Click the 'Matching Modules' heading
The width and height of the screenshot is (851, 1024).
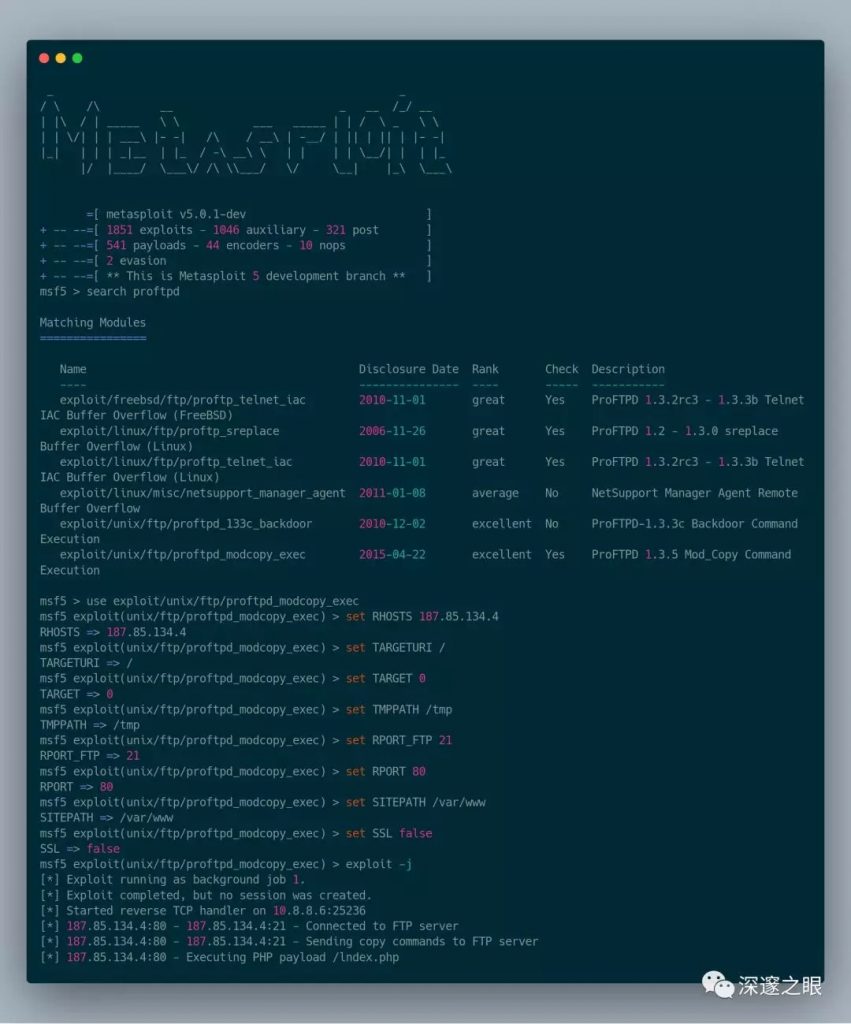(x=93, y=323)
